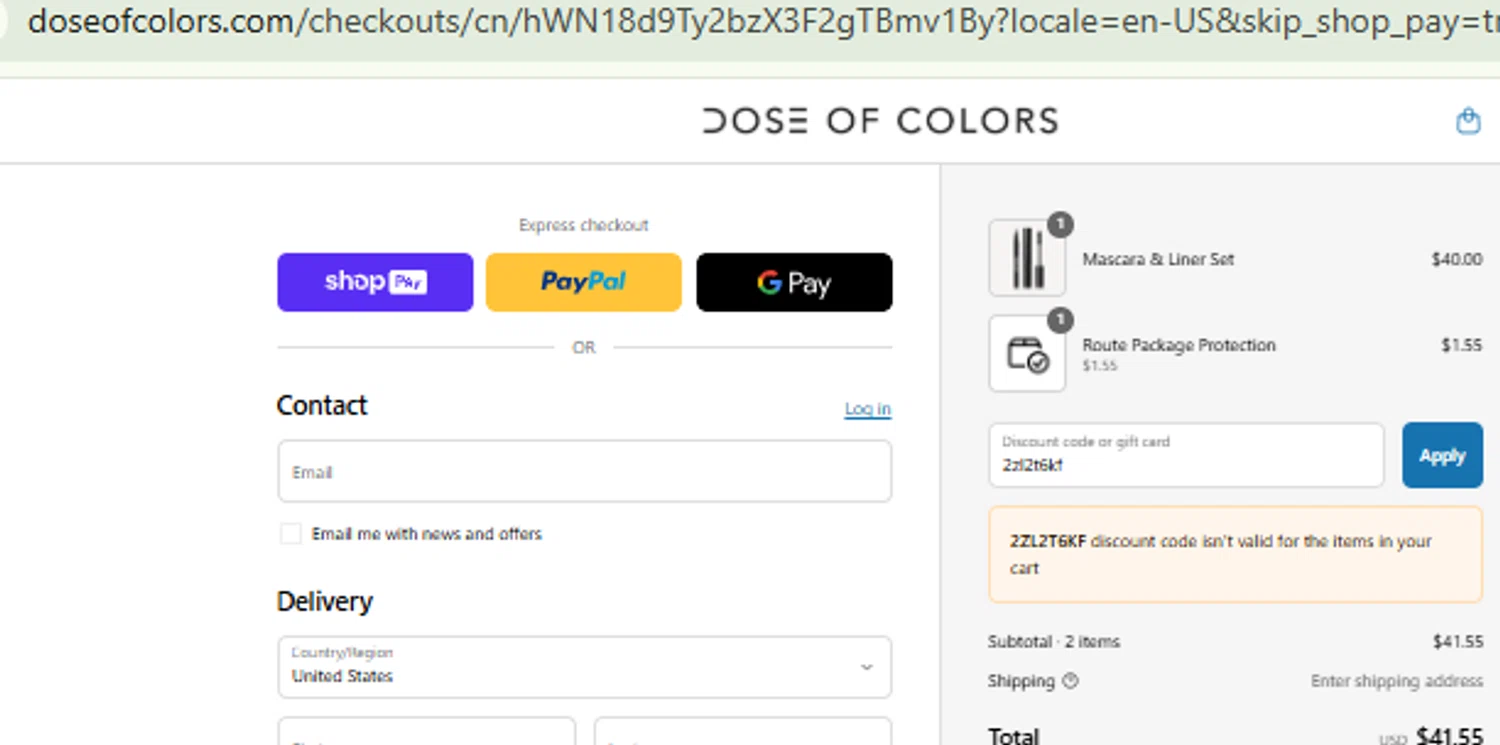This screenshot has height=745, width=1500.
Task: Click the Route Package Protection product icon
Action: click(x=1027, y=354)
